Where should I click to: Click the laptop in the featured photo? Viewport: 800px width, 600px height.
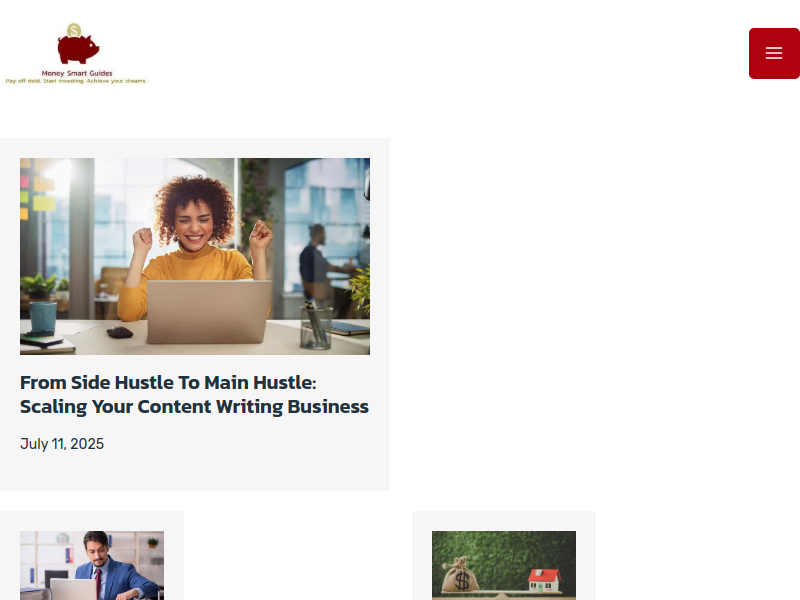[209, 311]
